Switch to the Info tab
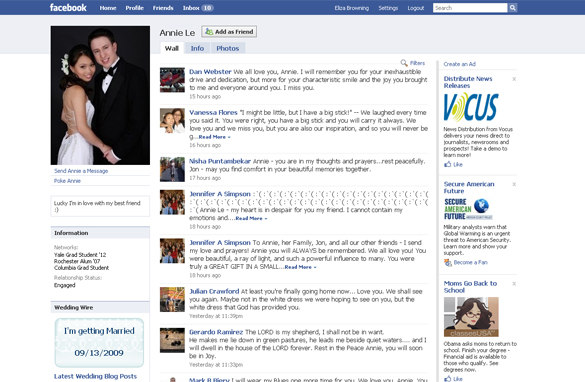Screen dimensions: 585x382 pos(197,48)
